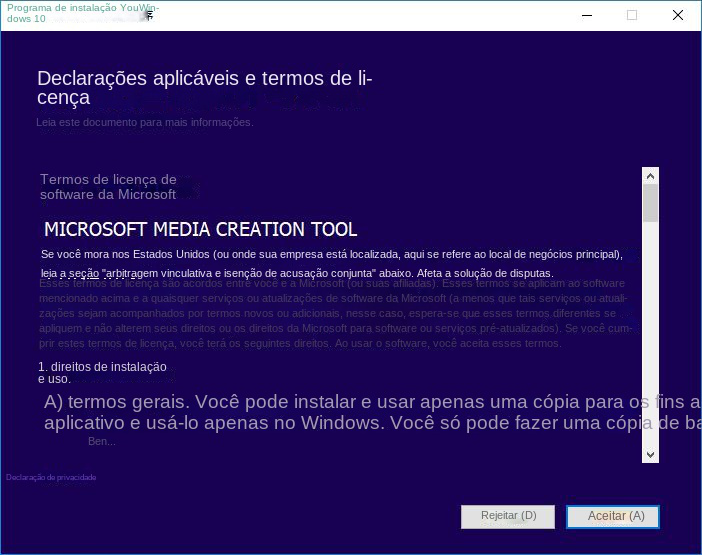
Task: Click the MICROSOFT MEDIA CREATION TOOL heading
Action: tap(201, 230)
